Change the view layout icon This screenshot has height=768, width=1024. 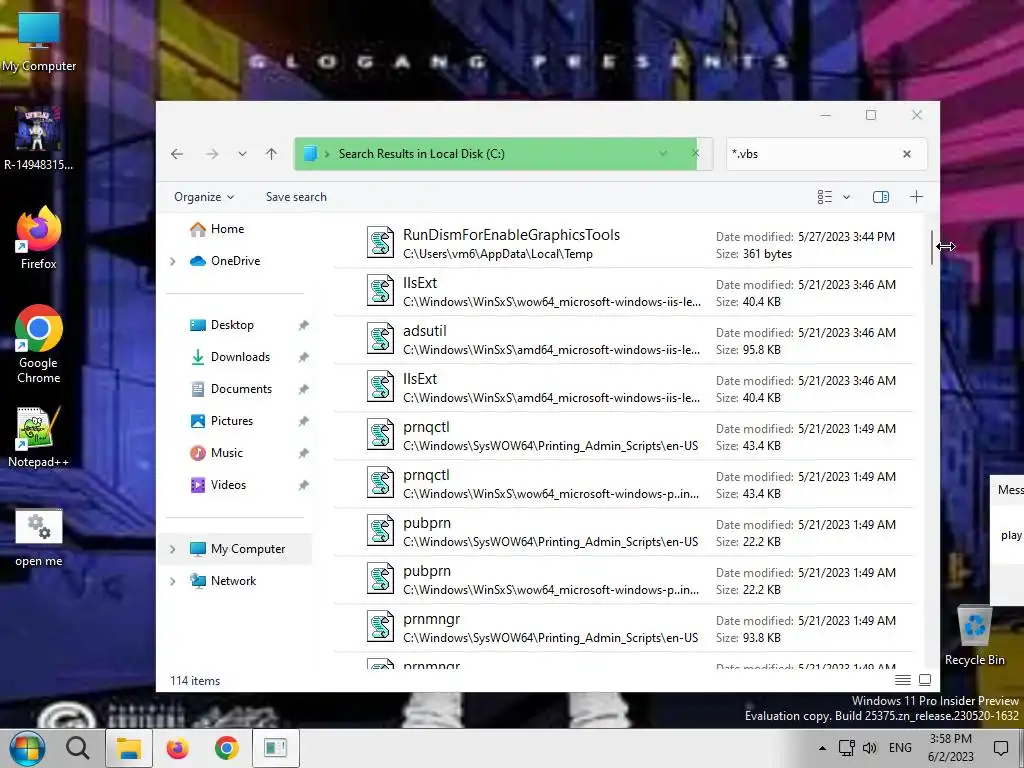tap(825, 197)
